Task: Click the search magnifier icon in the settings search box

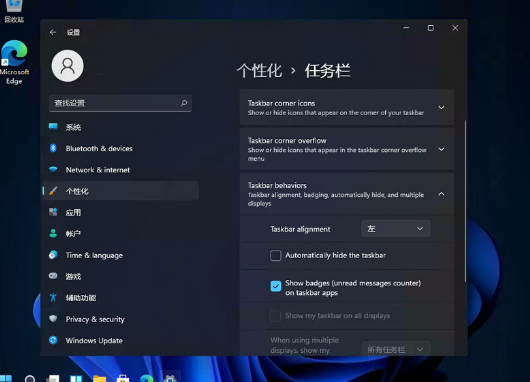Action: click(184, 103)
